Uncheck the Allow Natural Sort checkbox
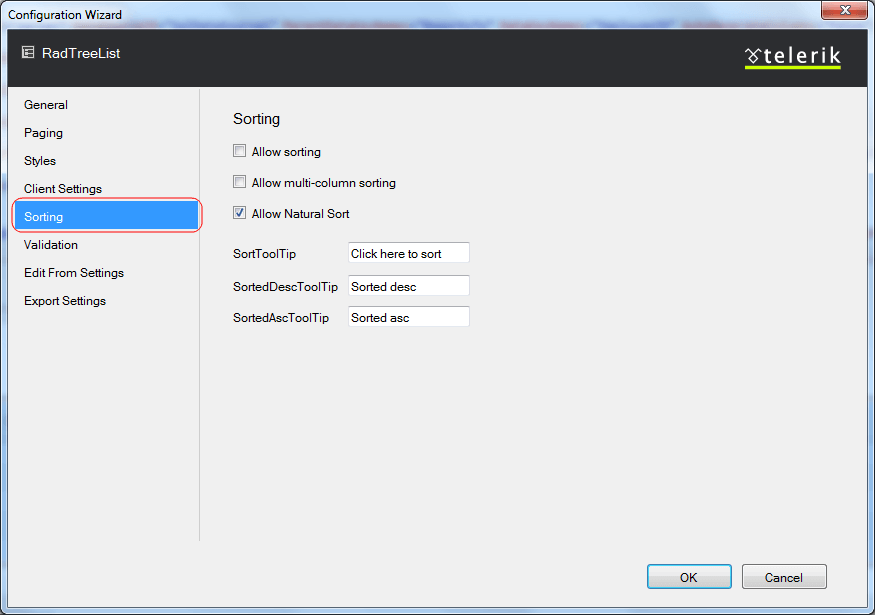The width and height of the screenshot is (875, 615). (x=239, y=213)
